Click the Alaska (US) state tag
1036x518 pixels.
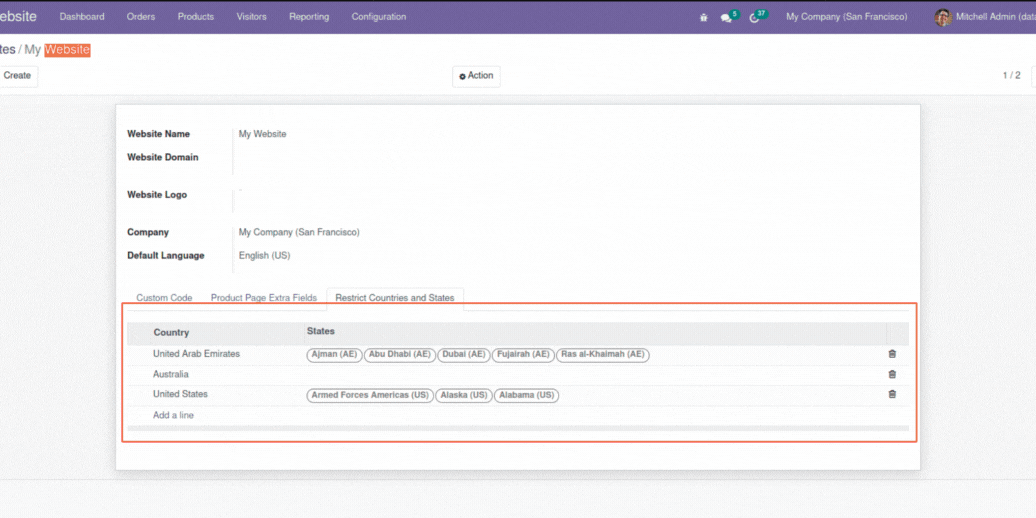coord(464,396)
